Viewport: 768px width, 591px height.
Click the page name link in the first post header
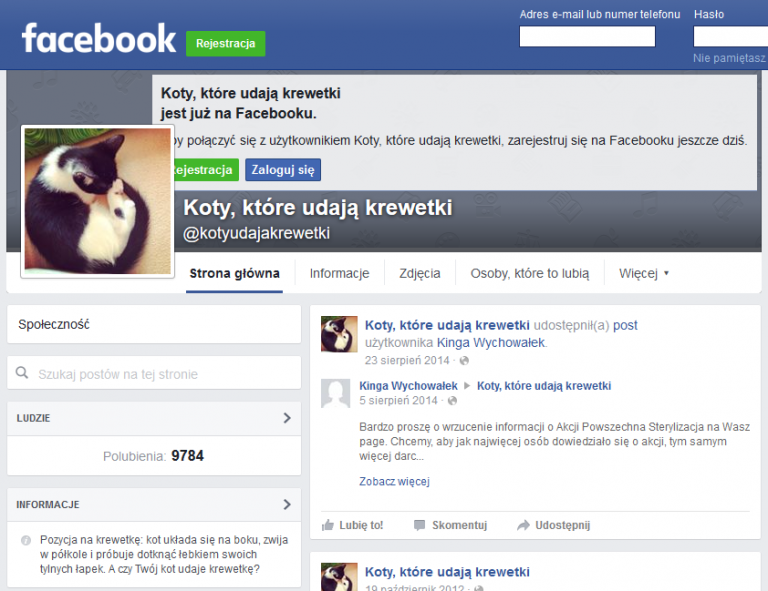click(447, 326)
